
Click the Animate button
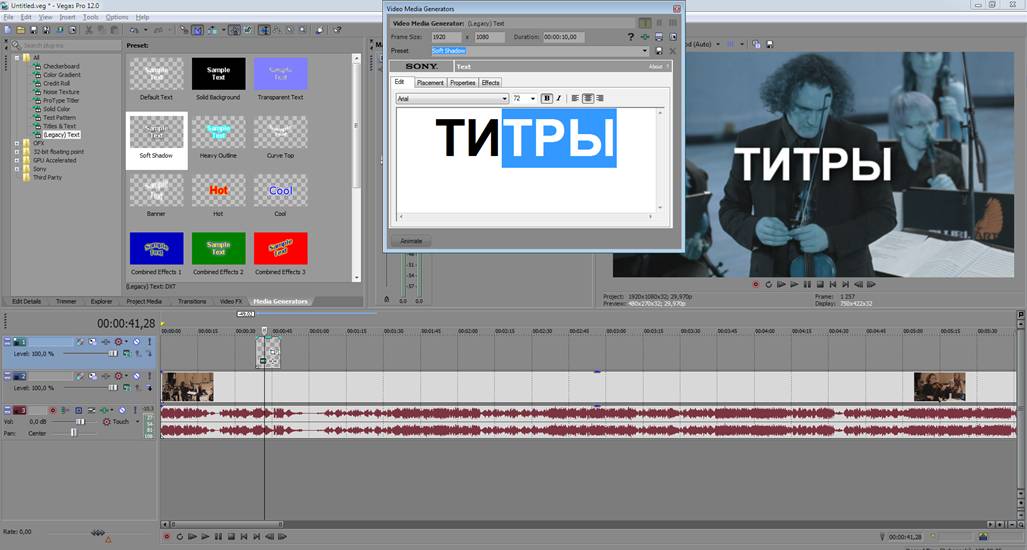coord(411,241)
